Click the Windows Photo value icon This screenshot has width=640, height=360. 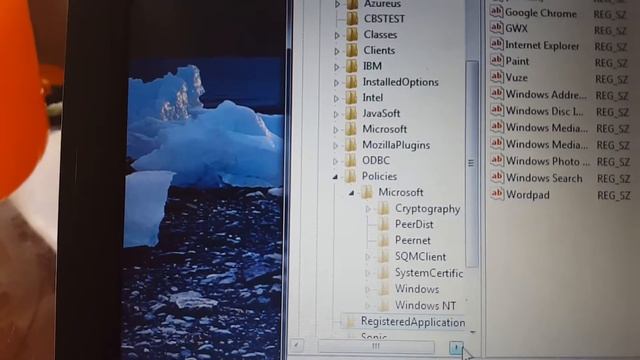497,160
